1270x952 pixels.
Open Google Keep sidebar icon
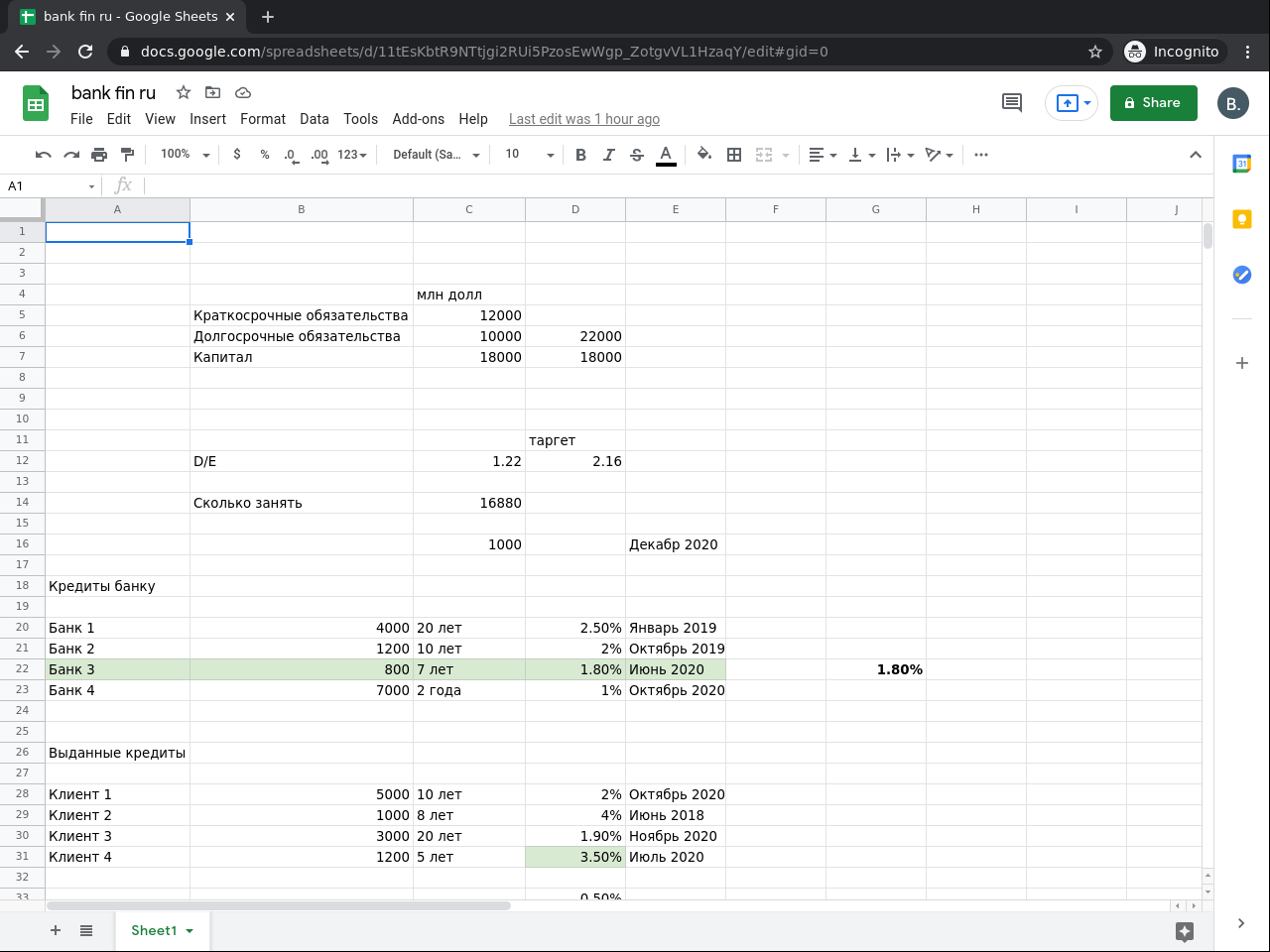[x=1241, y=219]
